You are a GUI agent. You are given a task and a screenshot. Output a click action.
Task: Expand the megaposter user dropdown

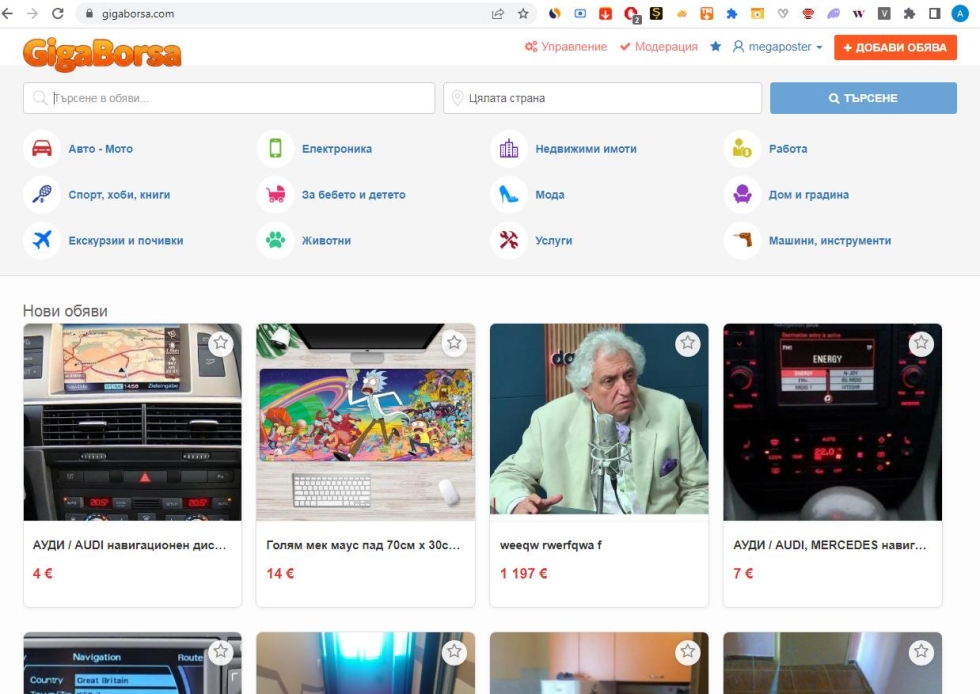[x=778, y=47]
